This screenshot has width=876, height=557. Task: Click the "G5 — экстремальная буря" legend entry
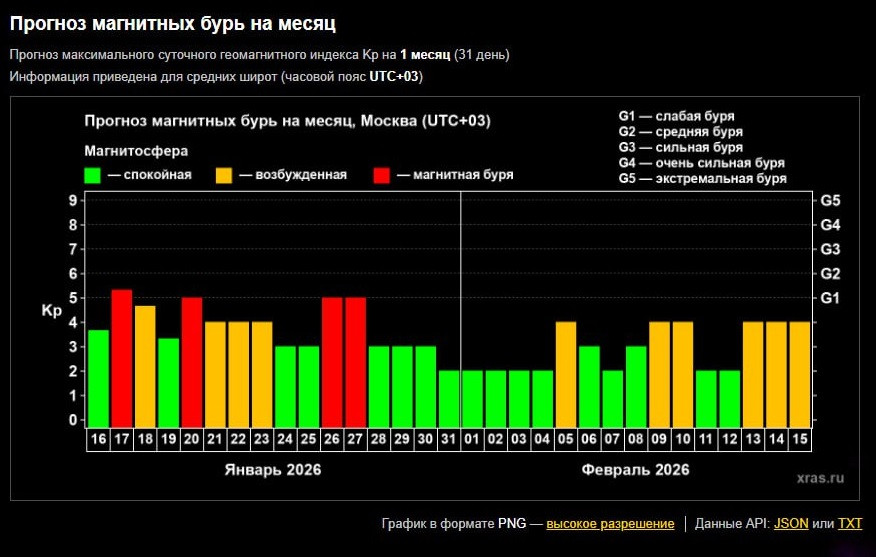(x=702, y=179)
